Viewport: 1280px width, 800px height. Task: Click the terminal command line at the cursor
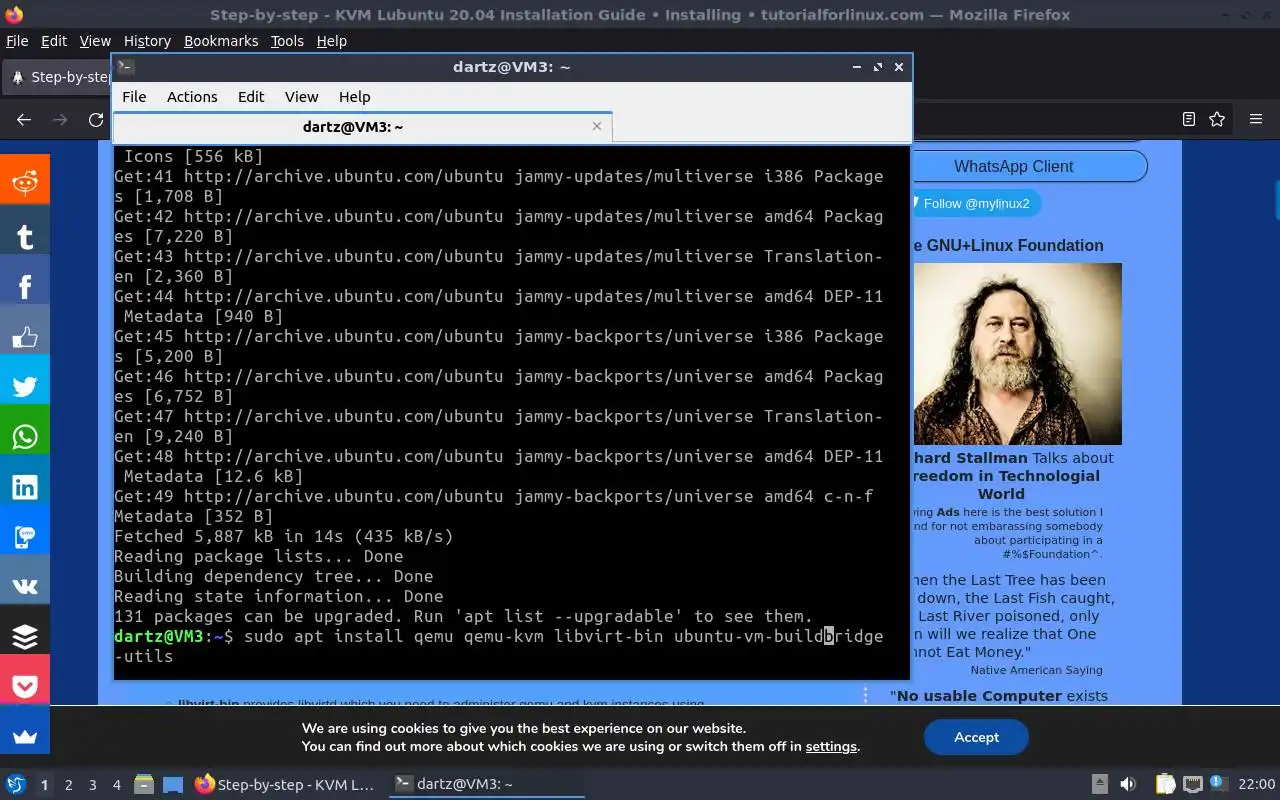(828, 636)
